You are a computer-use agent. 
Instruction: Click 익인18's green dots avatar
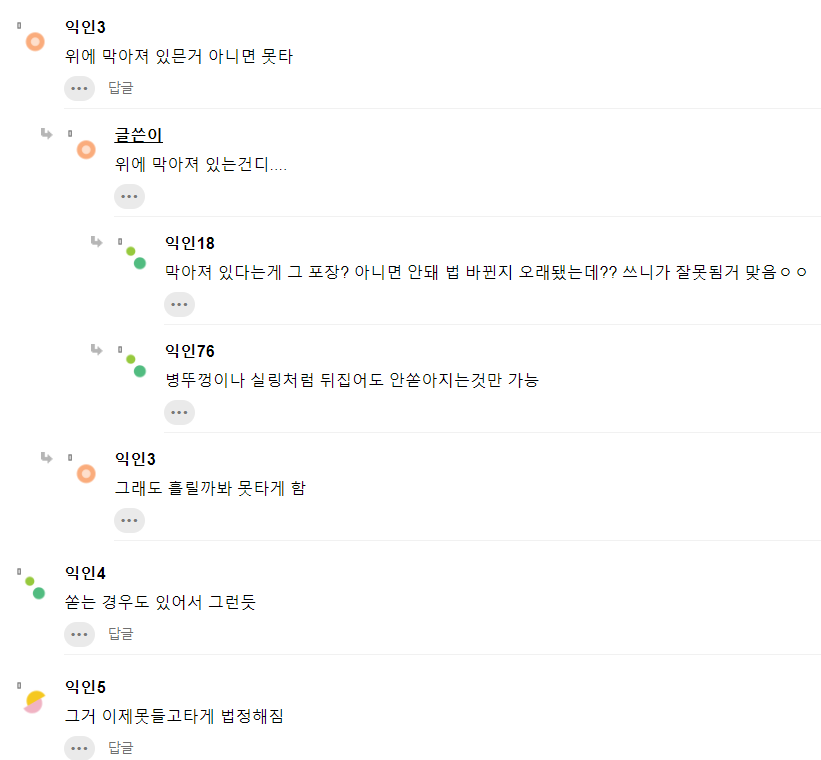(136, 257)
